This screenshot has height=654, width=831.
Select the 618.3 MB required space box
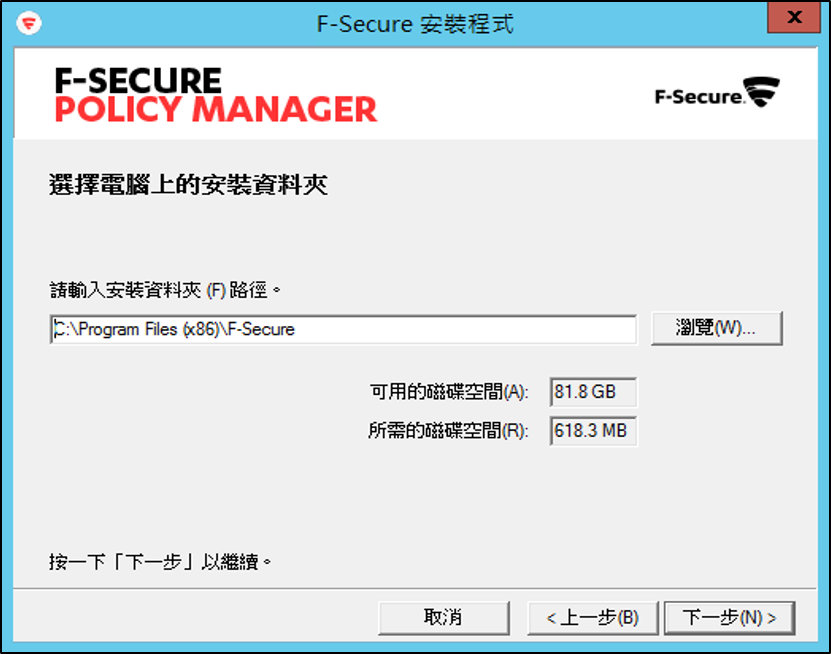[593, 431]
